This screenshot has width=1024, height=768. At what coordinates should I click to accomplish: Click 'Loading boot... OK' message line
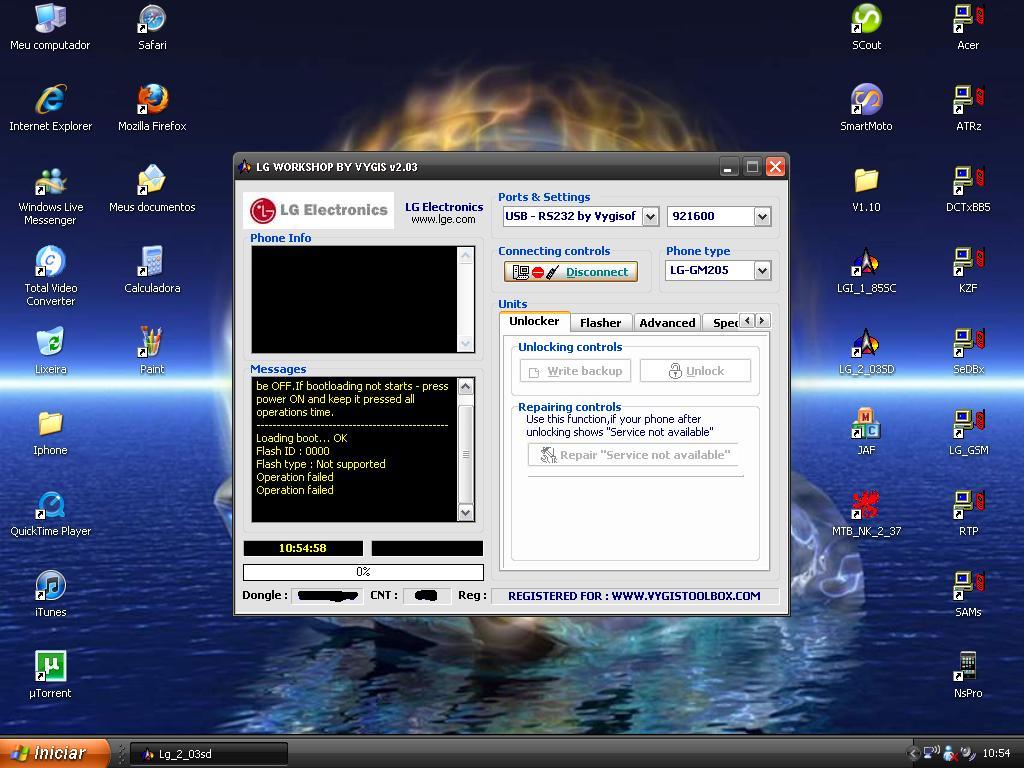(x=302, y=438)
